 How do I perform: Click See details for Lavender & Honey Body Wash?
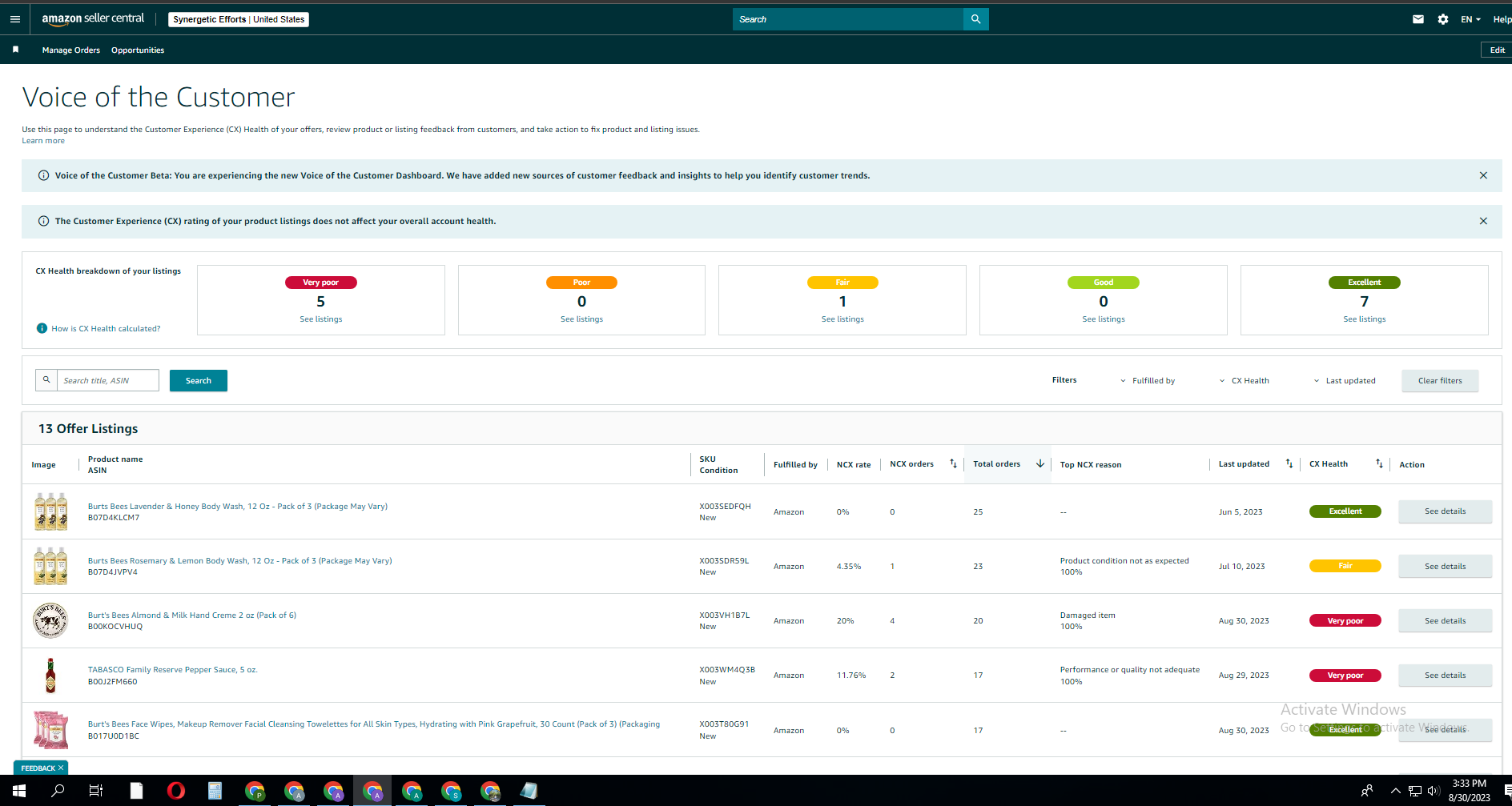[1446, 511]
